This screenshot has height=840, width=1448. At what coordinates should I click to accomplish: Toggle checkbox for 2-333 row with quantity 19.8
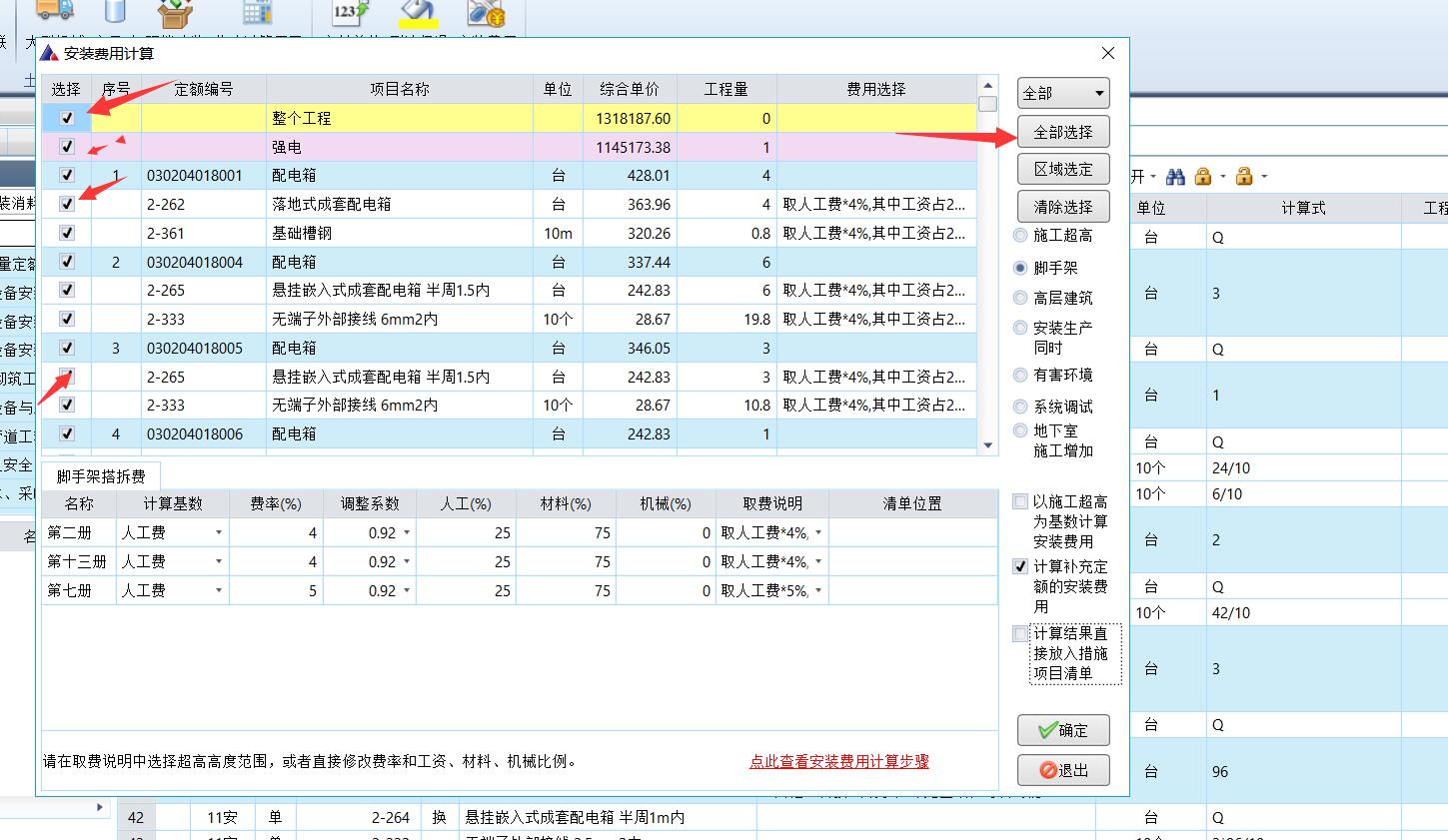point(67,320)
